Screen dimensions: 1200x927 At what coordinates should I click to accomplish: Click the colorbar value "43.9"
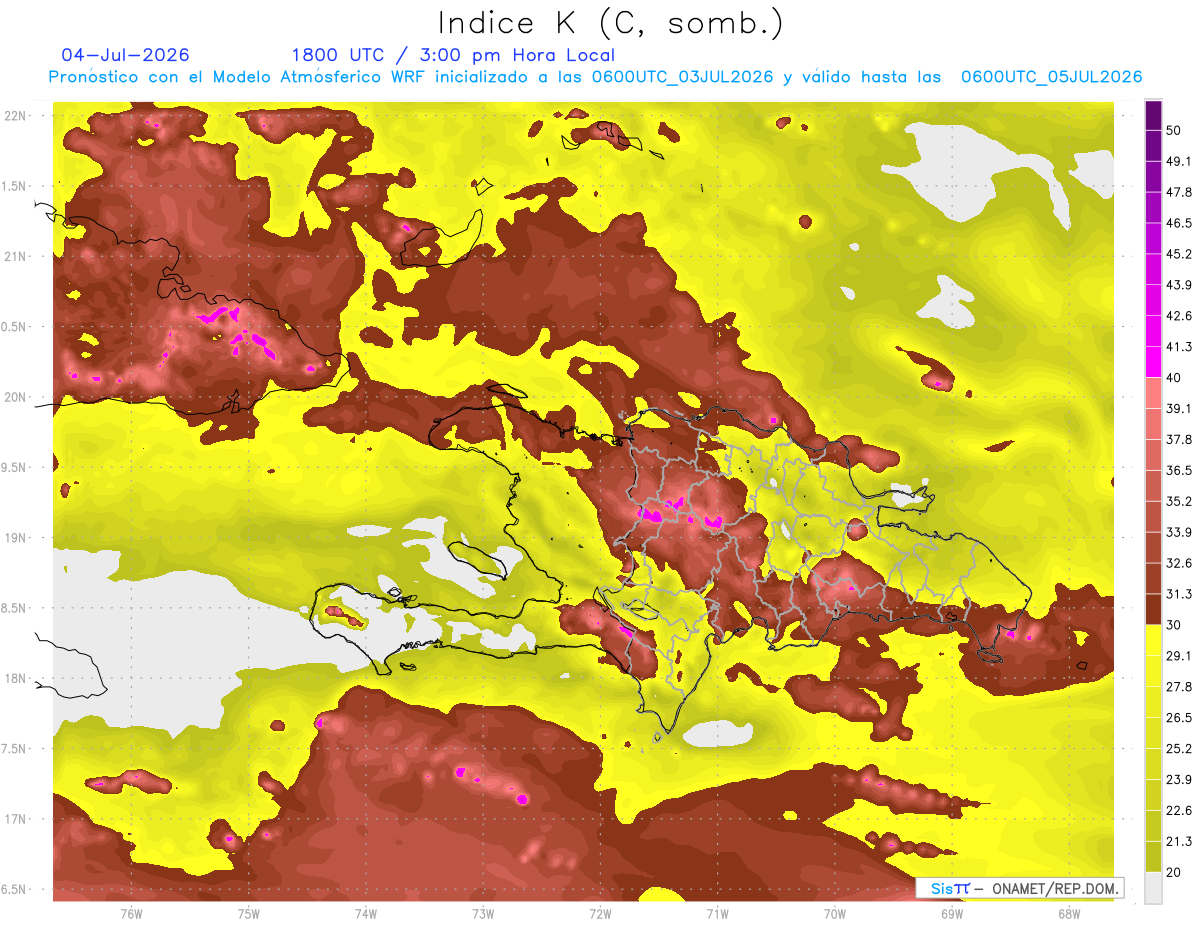click(x=1177, y=285)
